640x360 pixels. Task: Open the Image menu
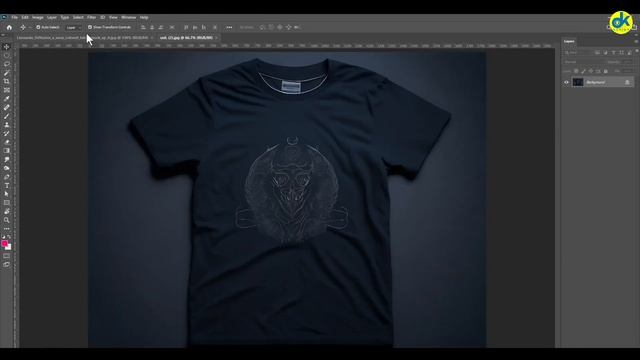point(38,18)
